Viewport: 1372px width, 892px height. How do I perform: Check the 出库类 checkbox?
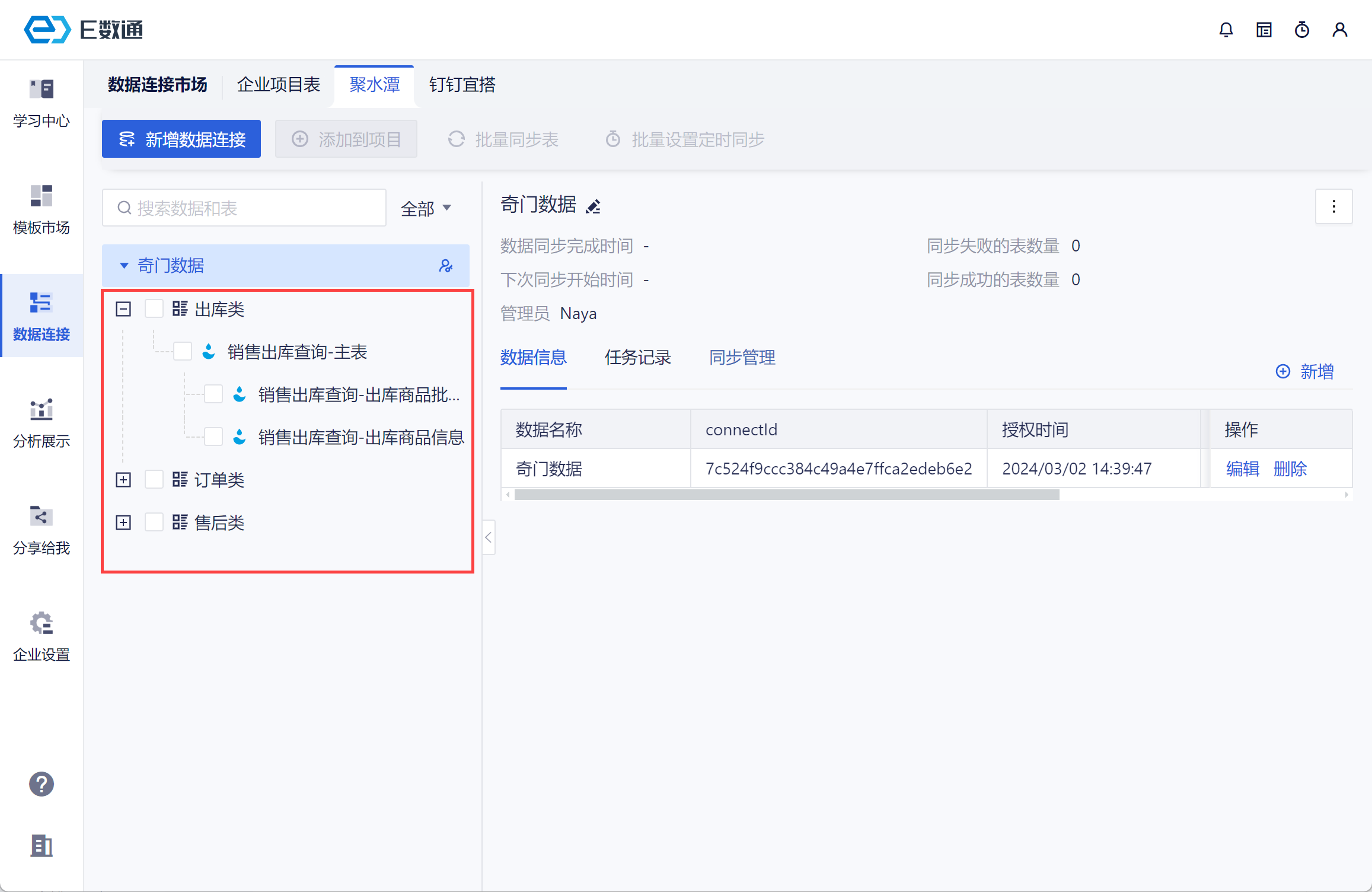tap(154, 308)
